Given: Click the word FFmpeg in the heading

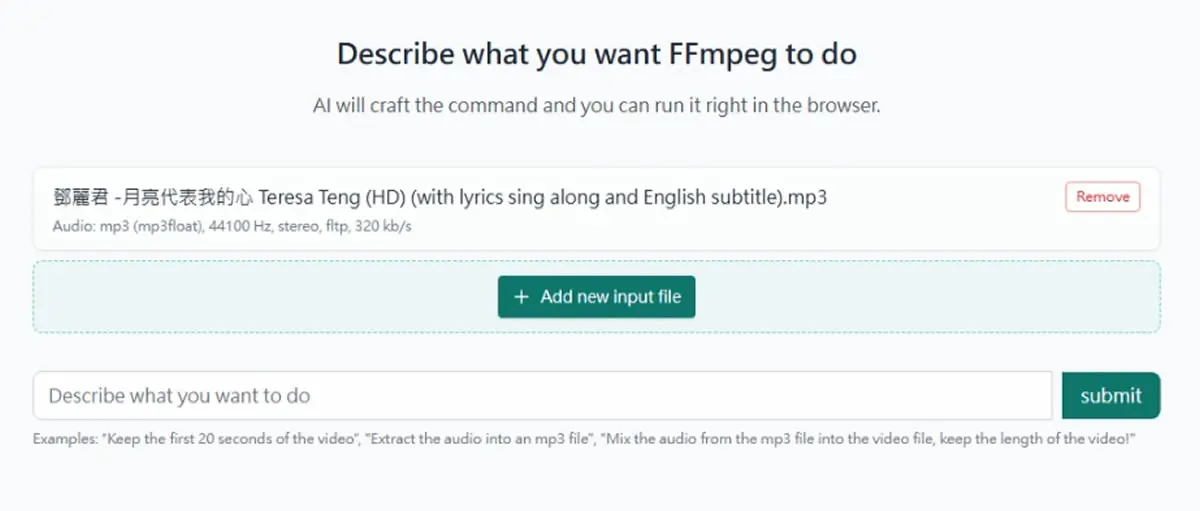Looking at the screenshot, I should point(714,53).
